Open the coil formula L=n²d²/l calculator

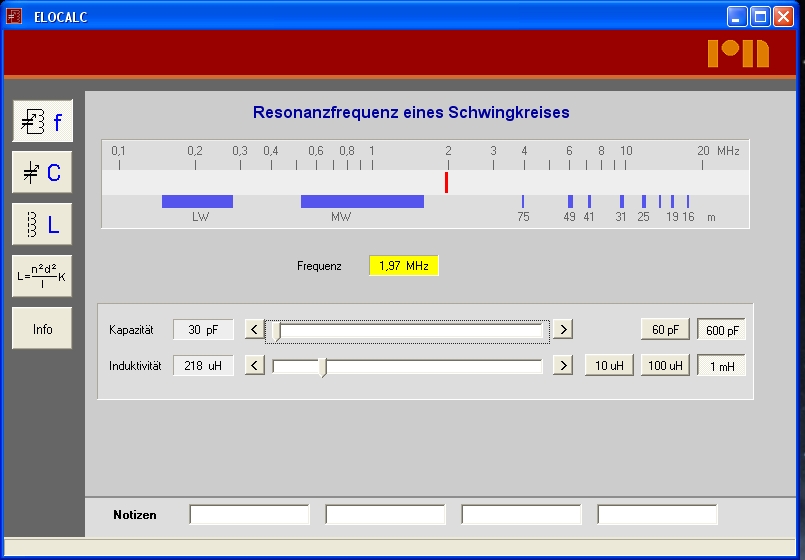tap(42, 276)
